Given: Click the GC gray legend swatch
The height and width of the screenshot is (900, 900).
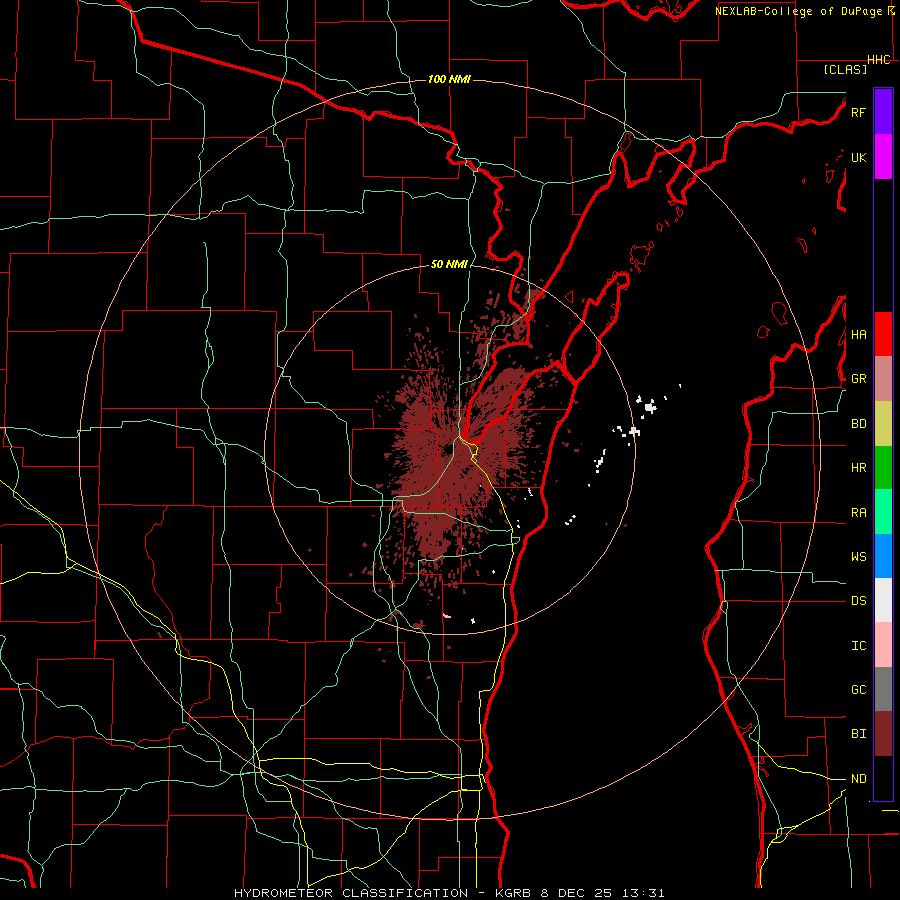Looking at the screenshot, I should coord(883,689).
